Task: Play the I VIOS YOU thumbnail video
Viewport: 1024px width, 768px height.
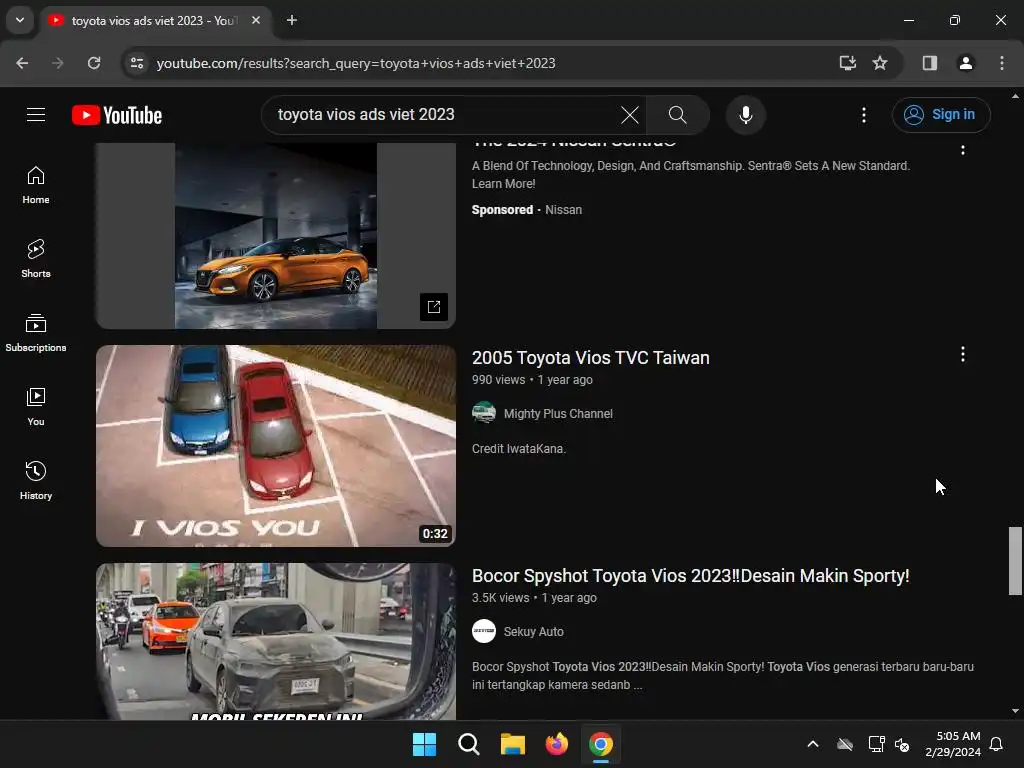Action: pyautogui.click(x=276, y=446)
